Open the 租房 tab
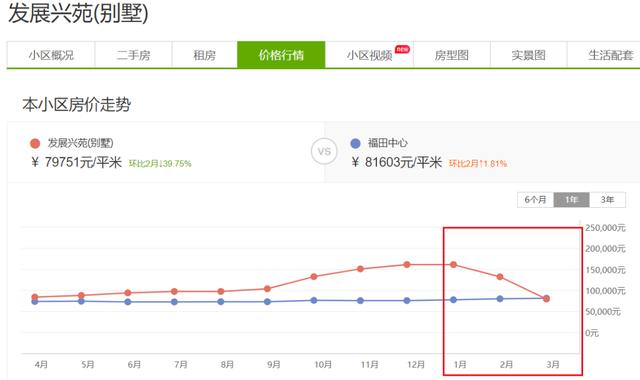Screen dimensions: 640x380 click(204, 55)
